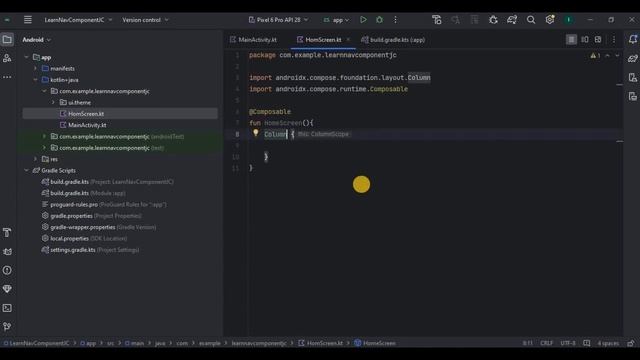Run the app with the green play button
Image resolution: width=640 pixels, height=360 pixels.
(x=363, y=20)
